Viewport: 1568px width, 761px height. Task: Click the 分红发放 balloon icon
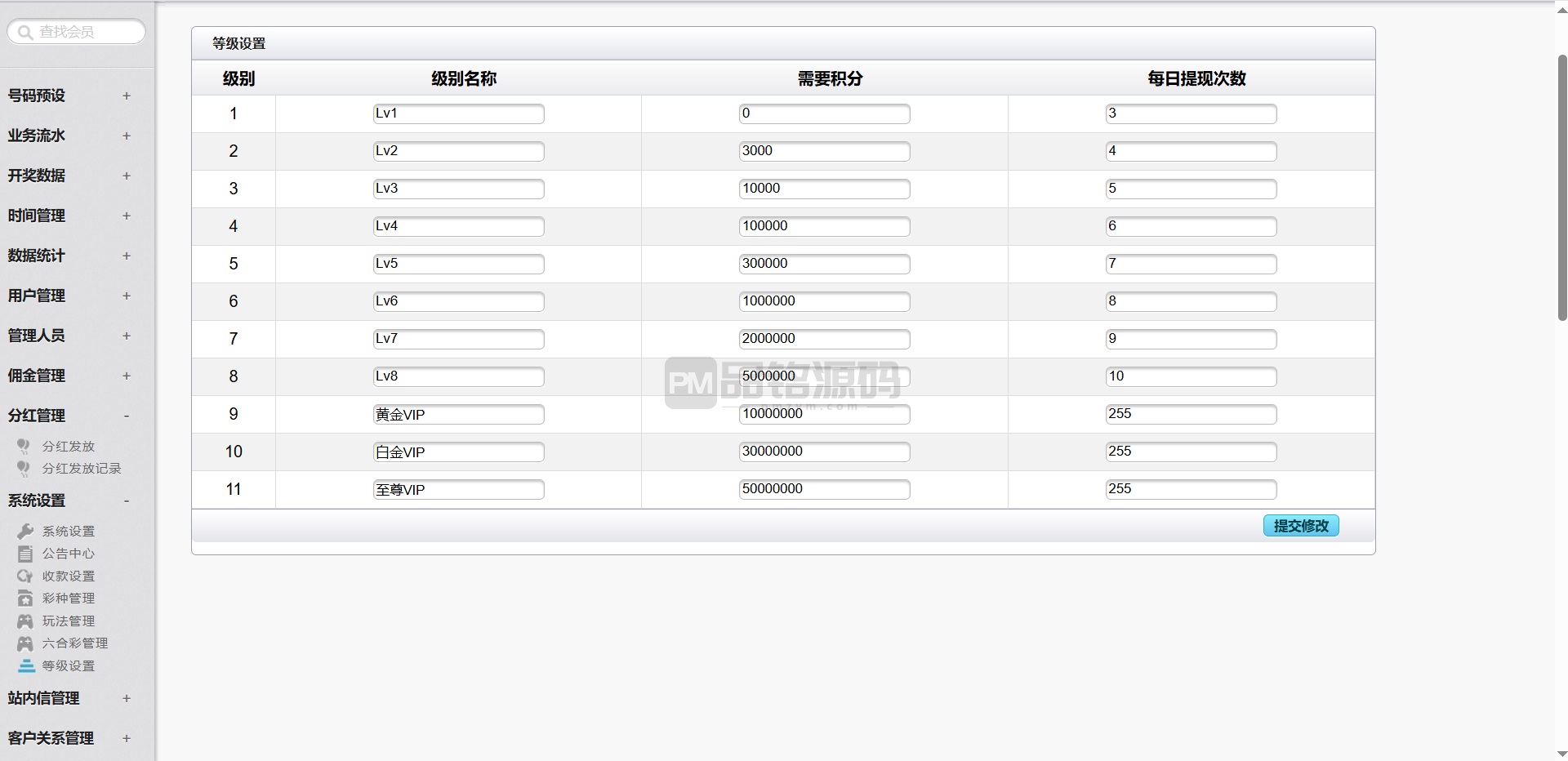coord(24,447)
